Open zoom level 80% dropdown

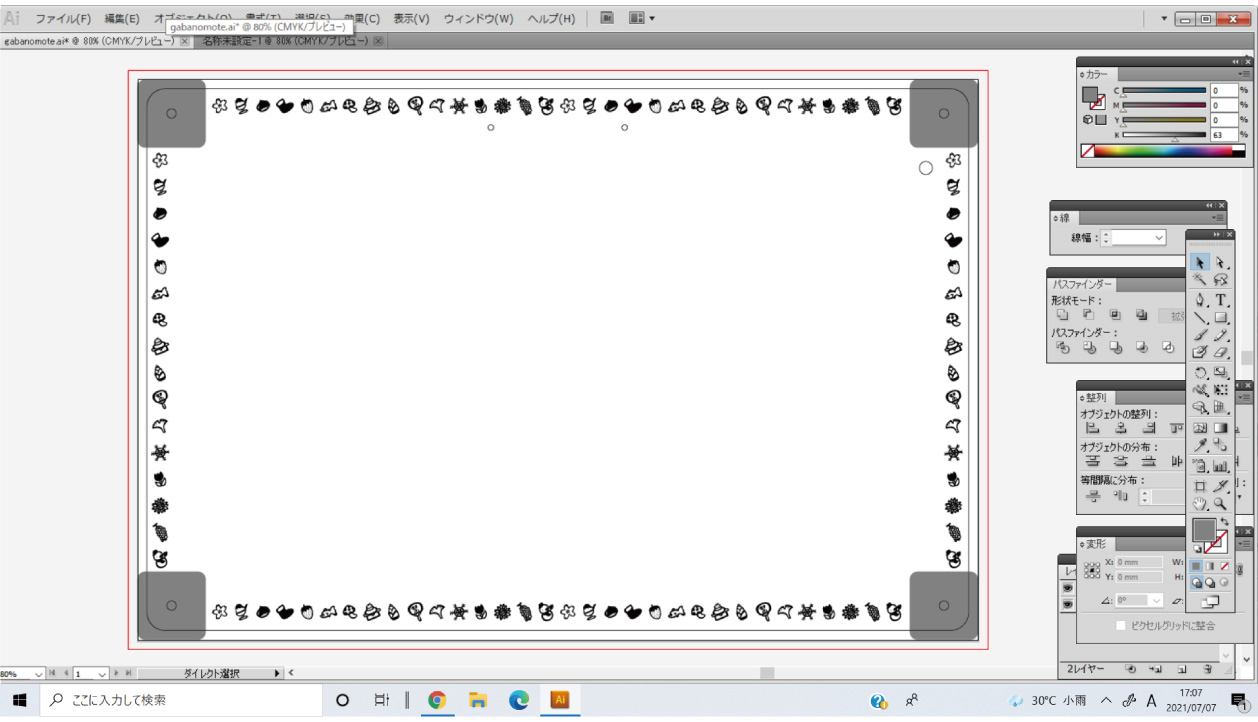(x=39, y=674)
